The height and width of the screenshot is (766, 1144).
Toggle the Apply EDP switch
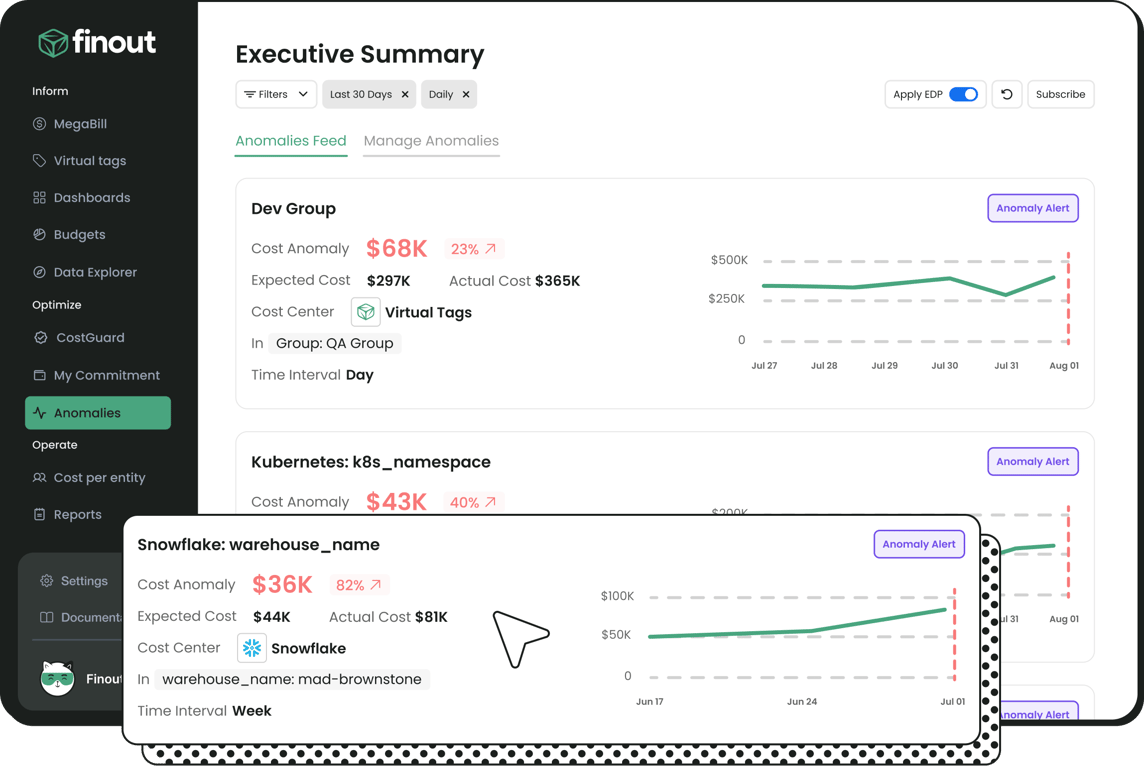coord(963,95)
